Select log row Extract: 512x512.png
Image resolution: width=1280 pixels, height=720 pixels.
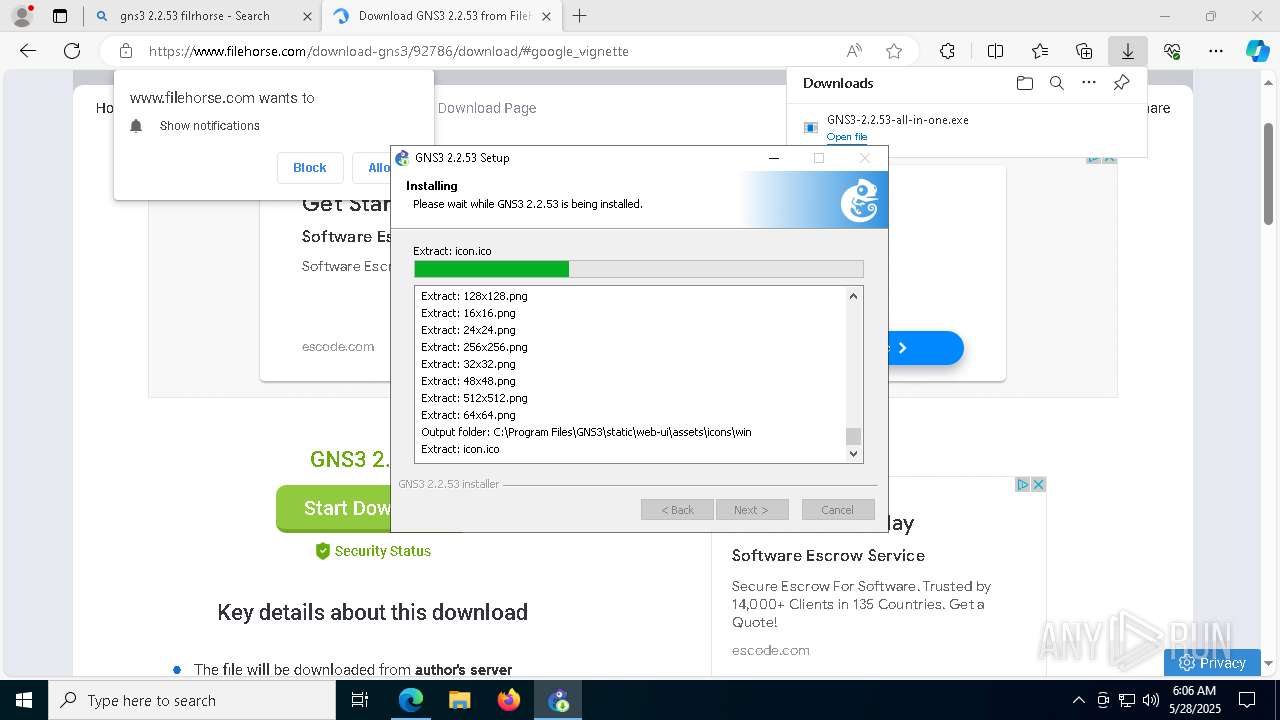[474, 398]
